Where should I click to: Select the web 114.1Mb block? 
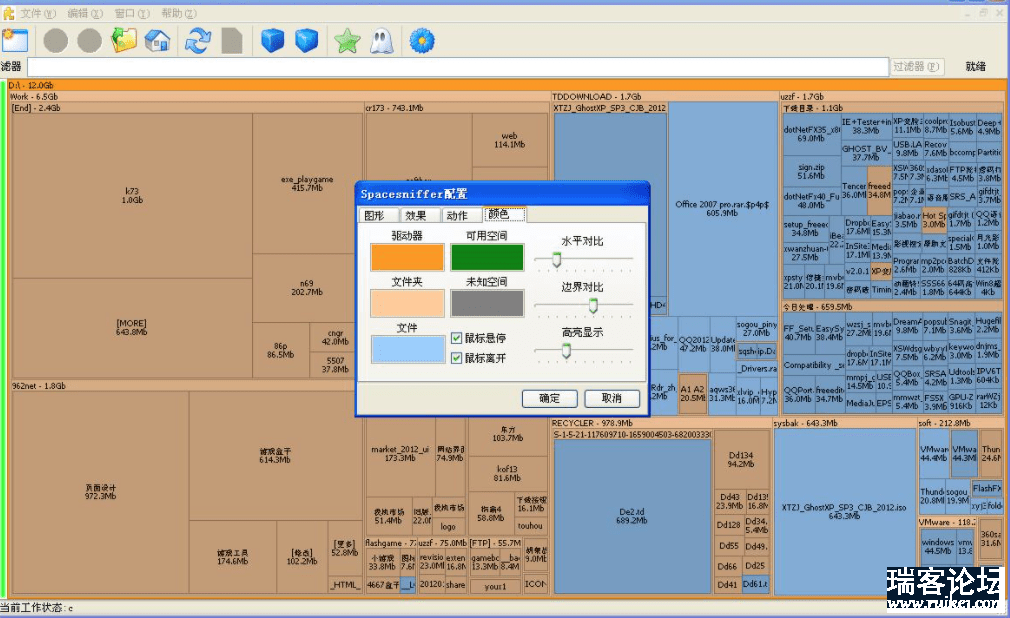(x=510, y=140)
